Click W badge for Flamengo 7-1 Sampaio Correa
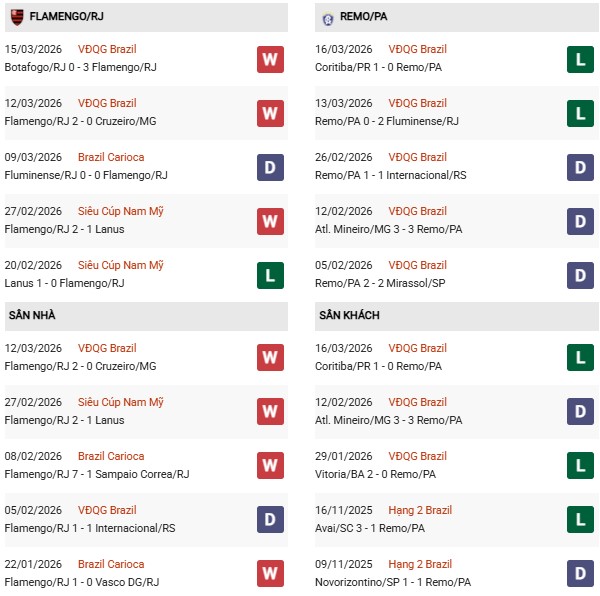 [x=269, y=466]
